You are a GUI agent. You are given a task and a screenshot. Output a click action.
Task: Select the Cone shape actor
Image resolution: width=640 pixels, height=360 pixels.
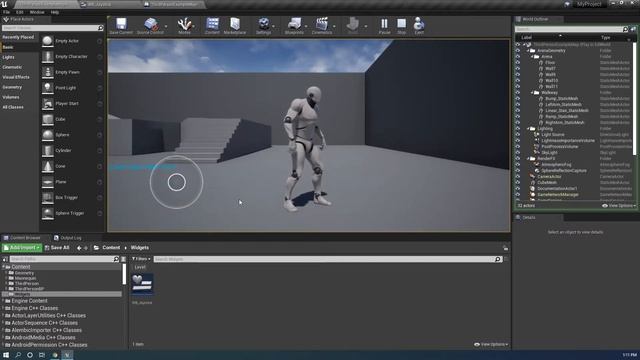(x=72, y=166)
